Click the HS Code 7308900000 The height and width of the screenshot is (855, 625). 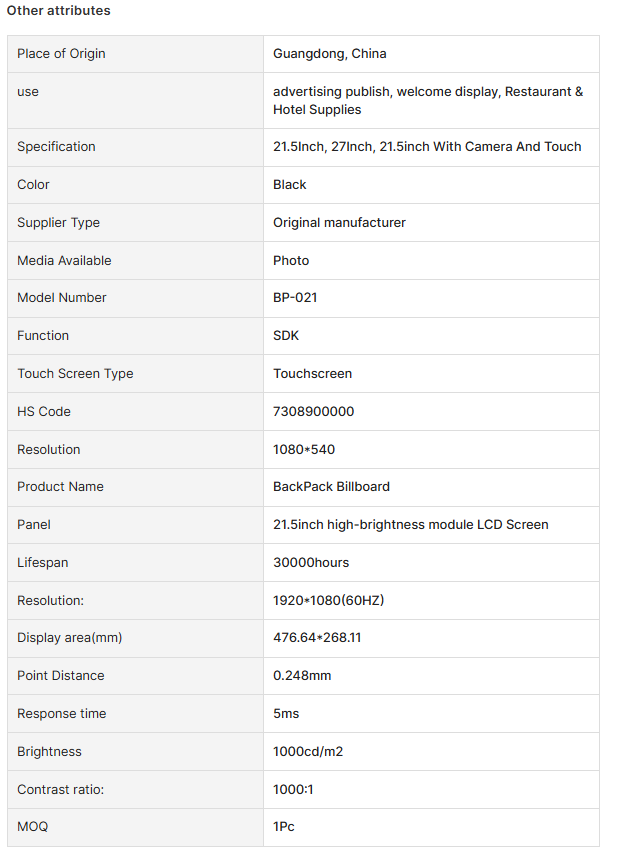(314, 412)
